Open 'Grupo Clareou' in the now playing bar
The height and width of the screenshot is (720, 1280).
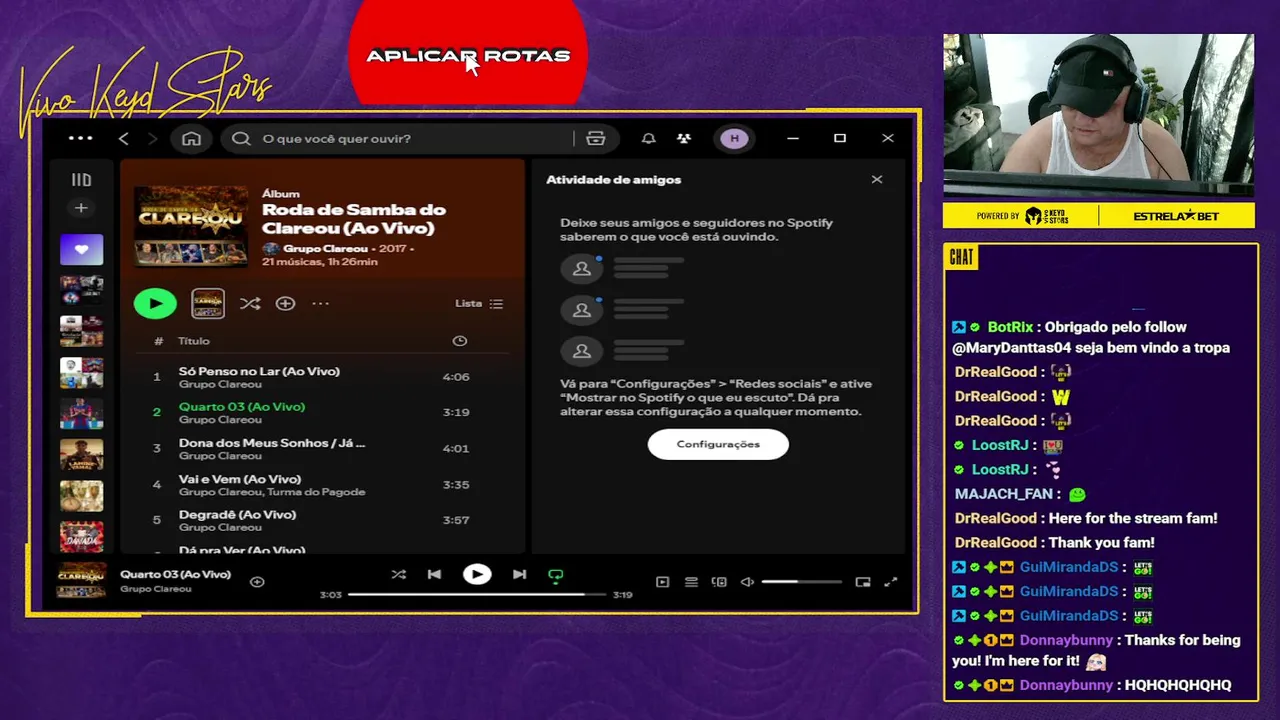click(x=156, y=589)
